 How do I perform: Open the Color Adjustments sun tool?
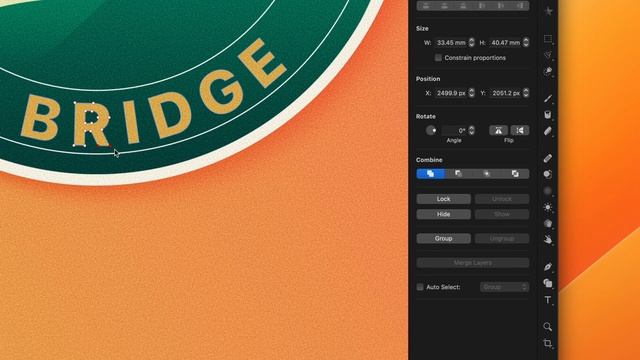click(x=548, y=207)
